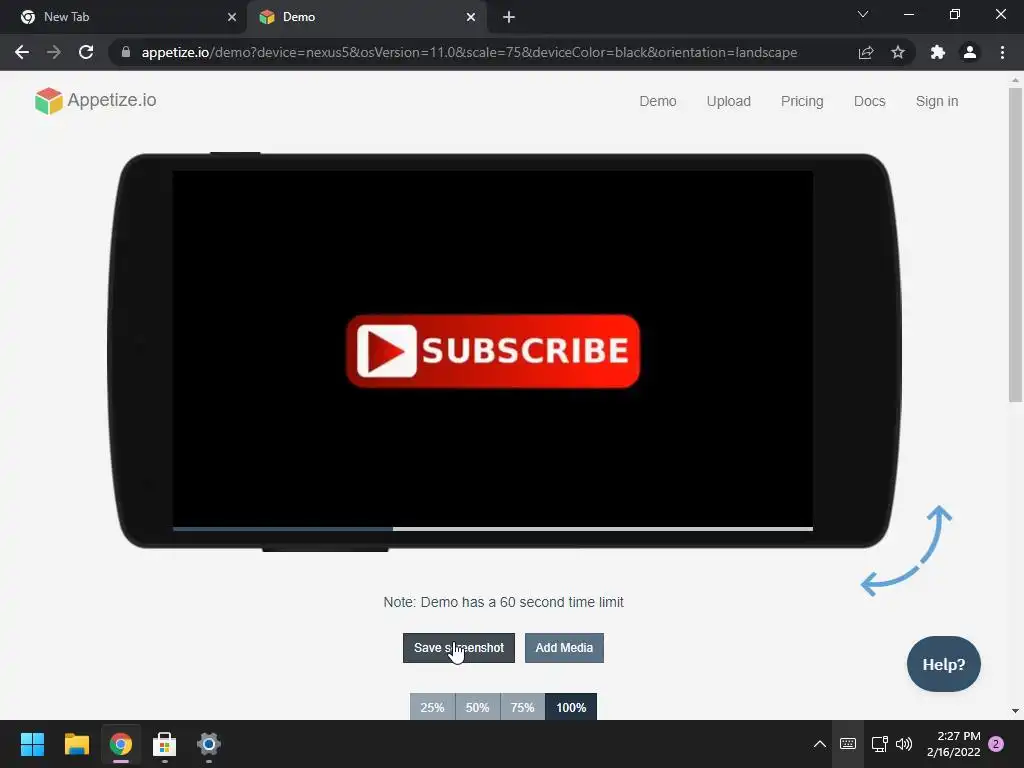Image resolution: width=1024 pixels, height=768 pixels.
Task: Set device scale to 25%
Action: click(x=432, y=707)
